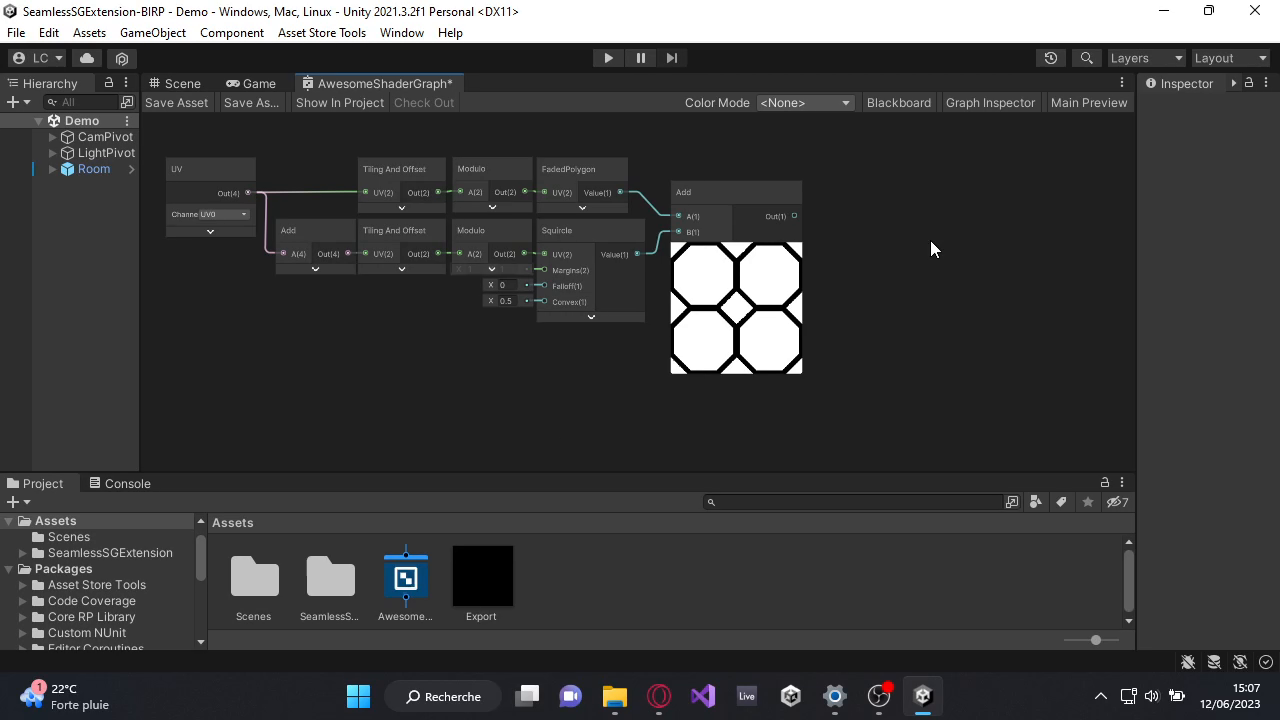
Task: Select the Export asset thumbnail
Action: pyautogui.click(x=482, y=576)
